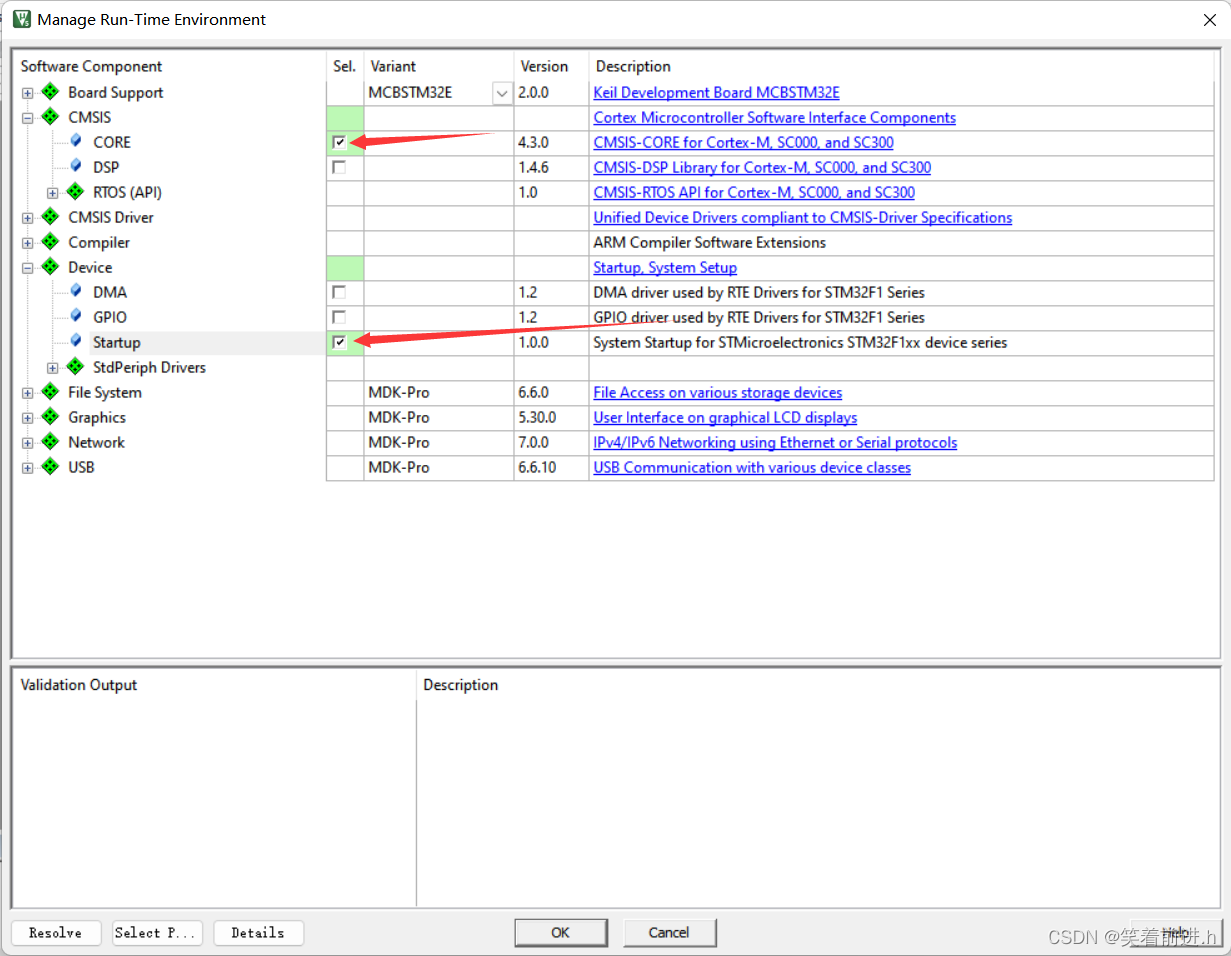Open the CMSIS-RTOS API link
This screenshot has width=1231, height=956.
754,192
